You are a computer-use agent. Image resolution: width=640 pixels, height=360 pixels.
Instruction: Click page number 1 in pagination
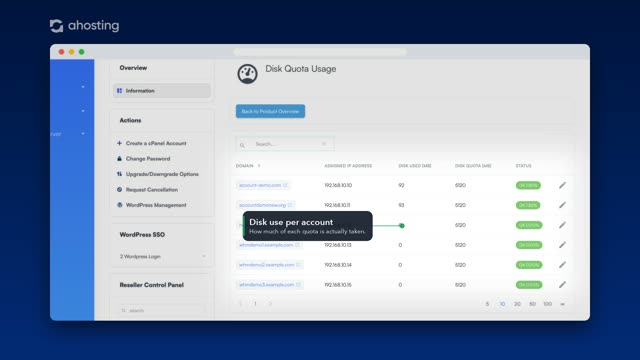point(255,304)
